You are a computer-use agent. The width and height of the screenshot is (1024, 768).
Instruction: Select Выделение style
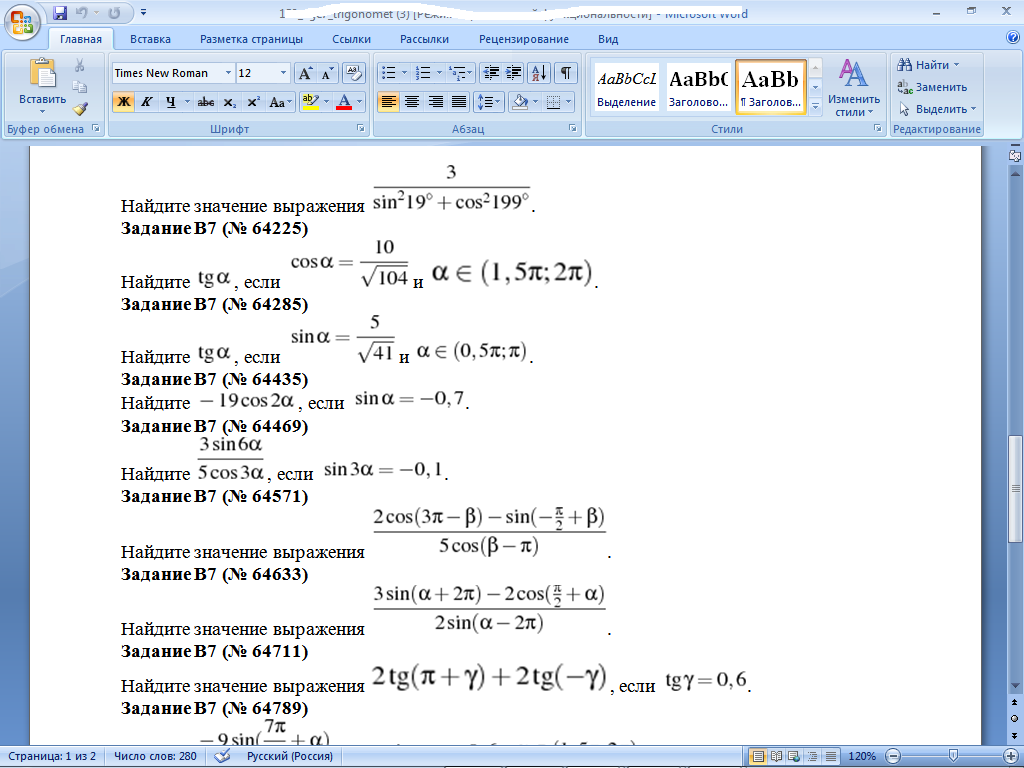click(x=626, y=88)
